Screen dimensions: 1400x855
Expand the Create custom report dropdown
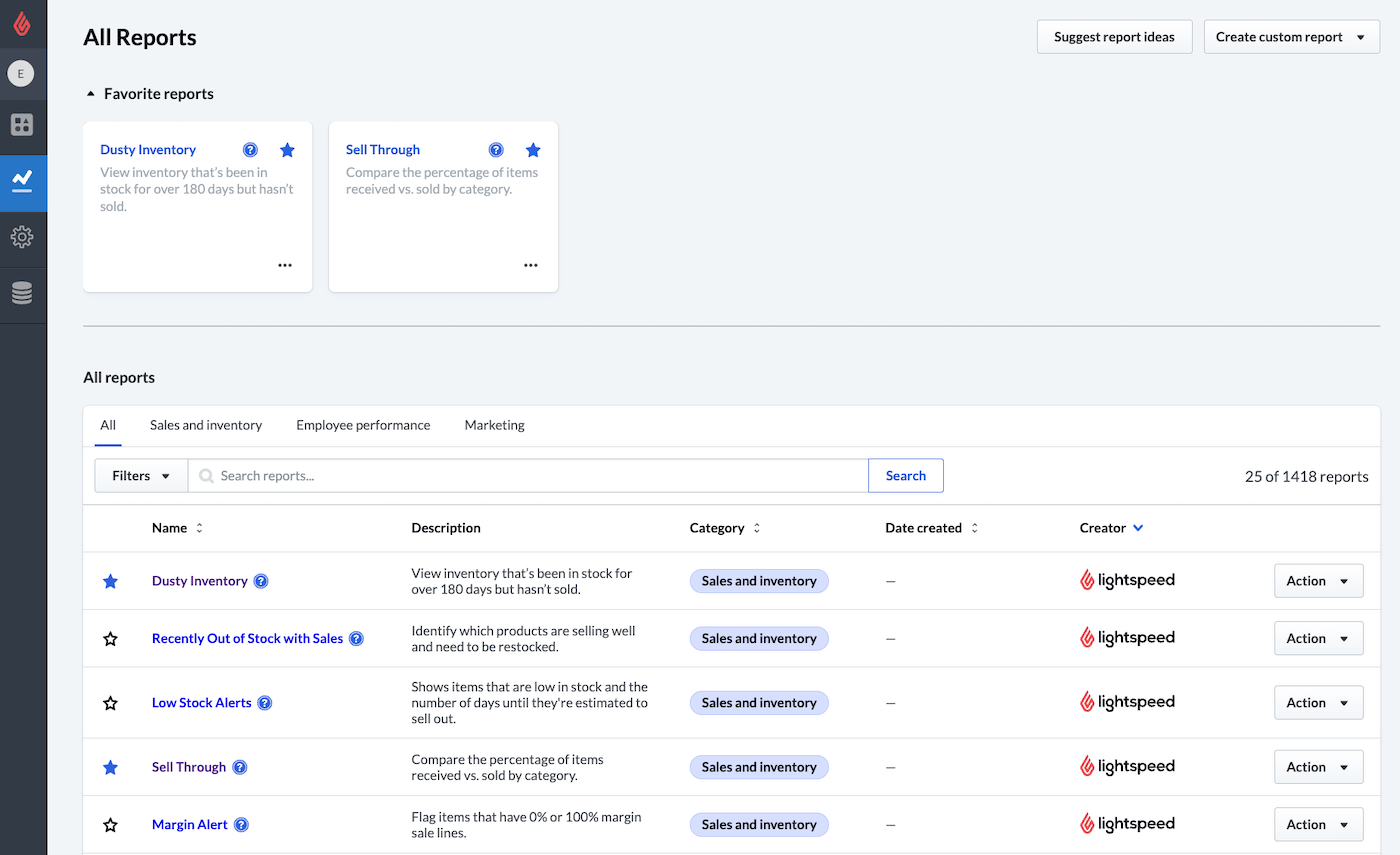1291,37
